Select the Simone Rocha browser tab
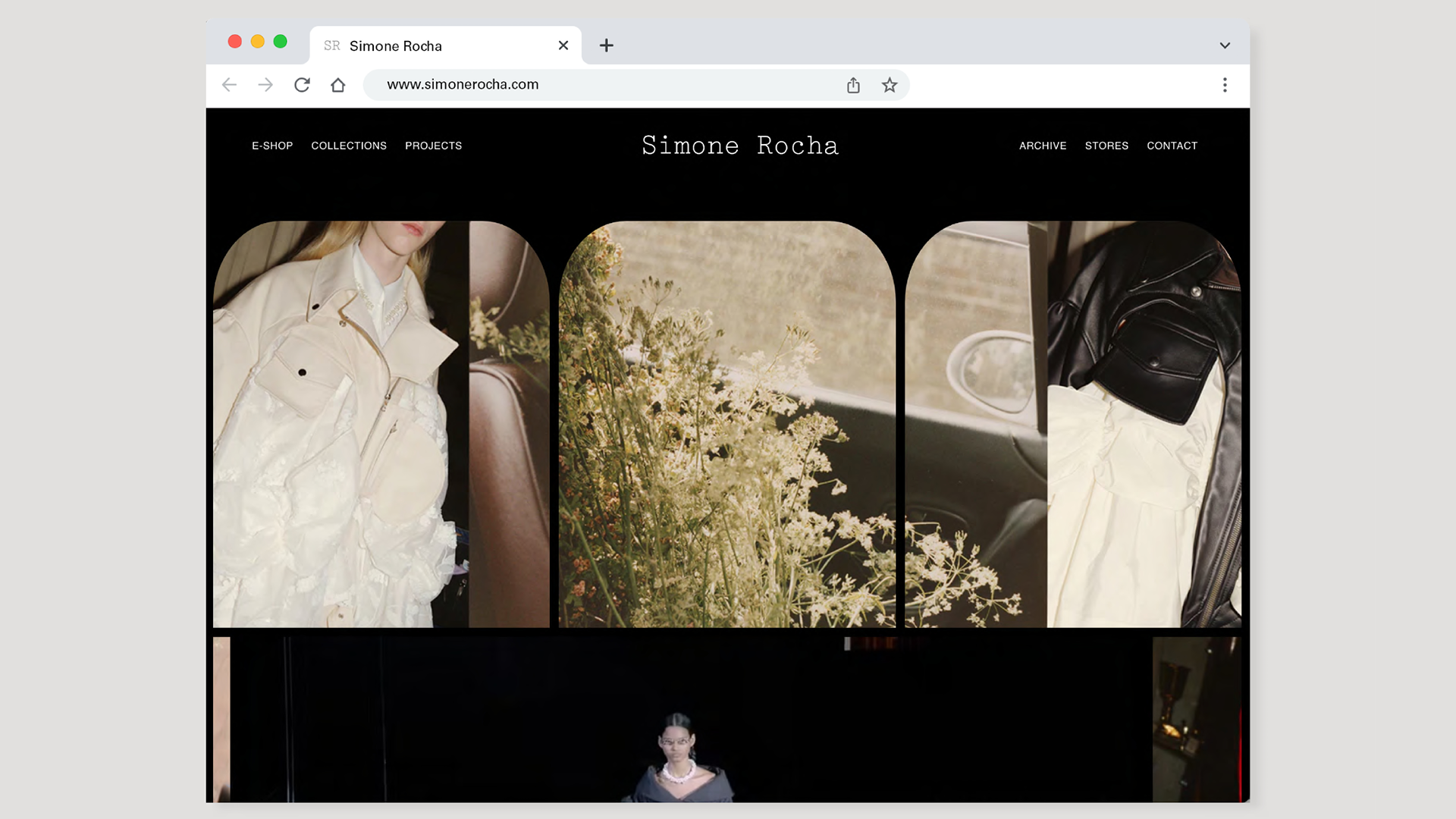The height and width of the screenshot is (819, 1456). 425,45
